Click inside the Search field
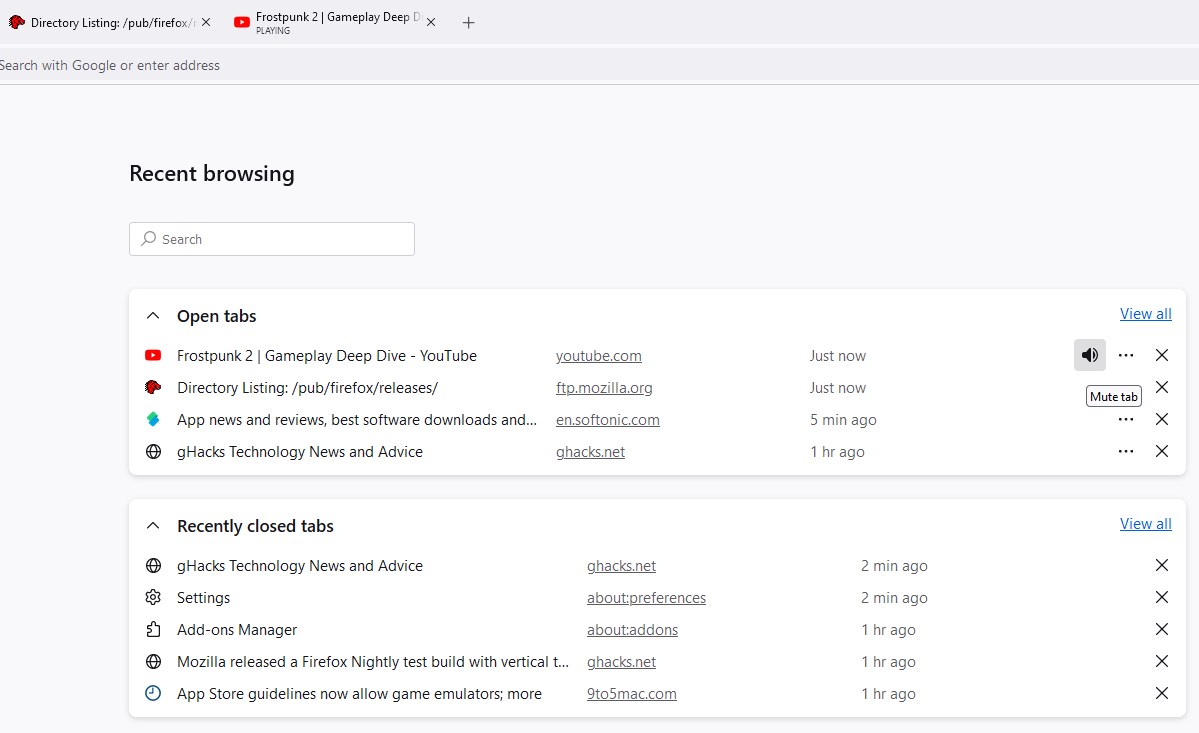1199x733 pixels. tap(270, 239)
